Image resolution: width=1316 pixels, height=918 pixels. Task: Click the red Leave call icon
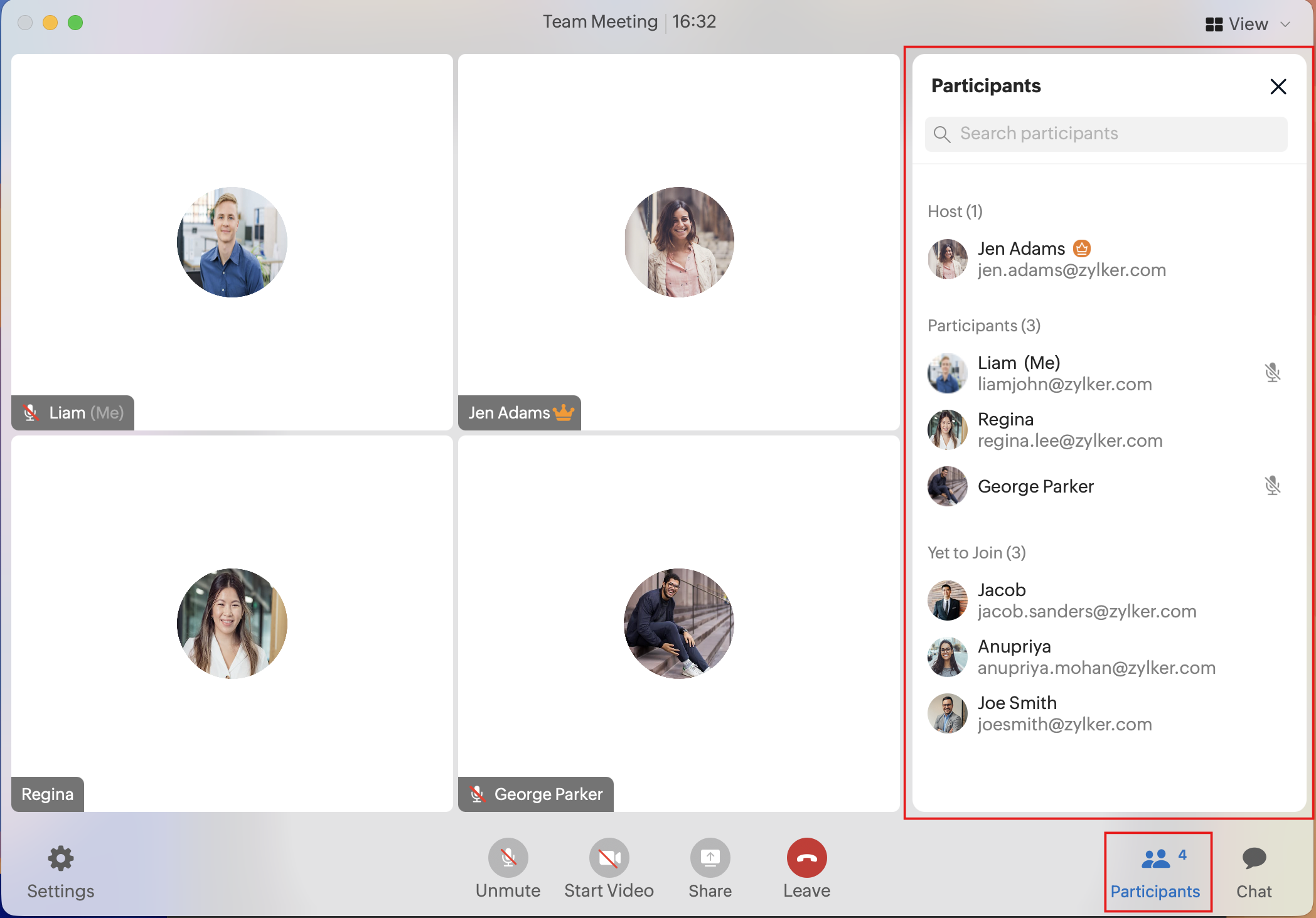[x=806, y=858]
